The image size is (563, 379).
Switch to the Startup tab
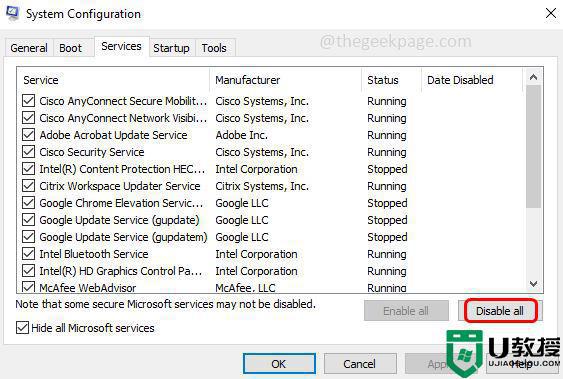coord(171,48)
